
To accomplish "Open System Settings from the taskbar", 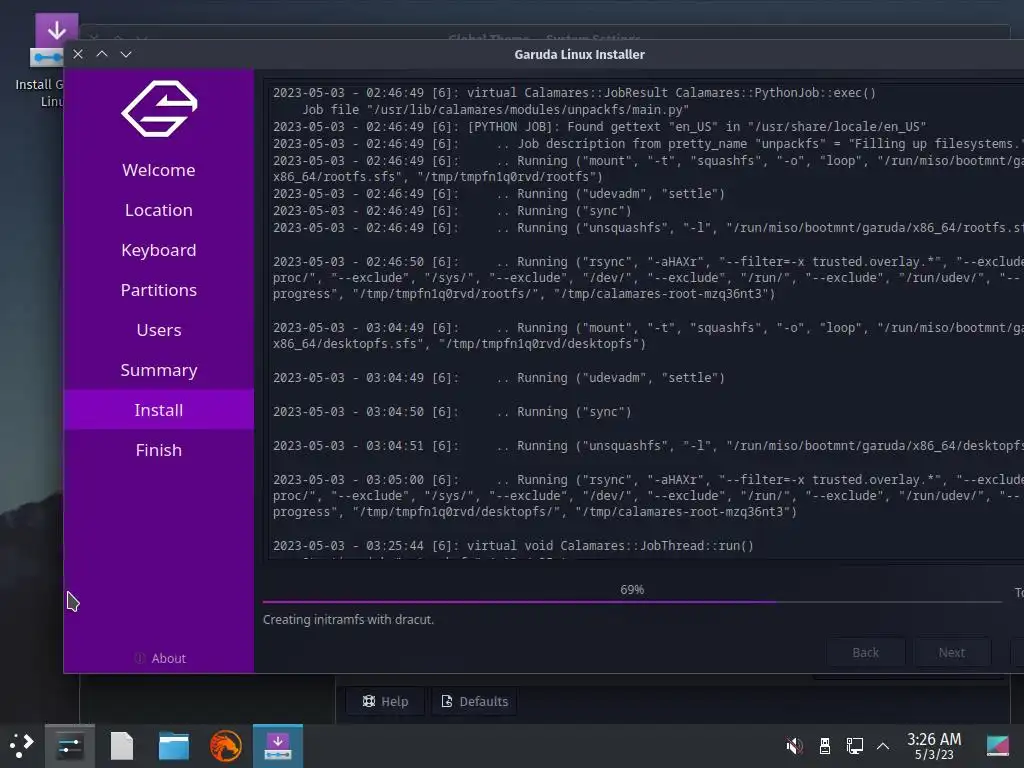I will 70,746.
